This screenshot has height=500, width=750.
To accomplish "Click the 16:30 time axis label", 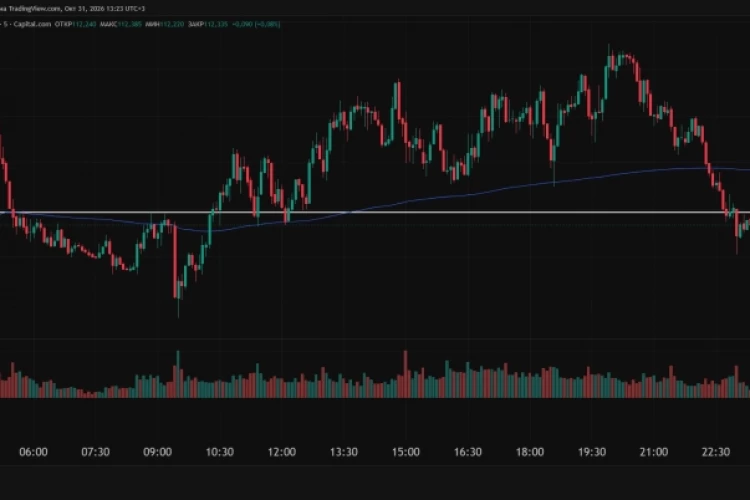I will 467,452.
